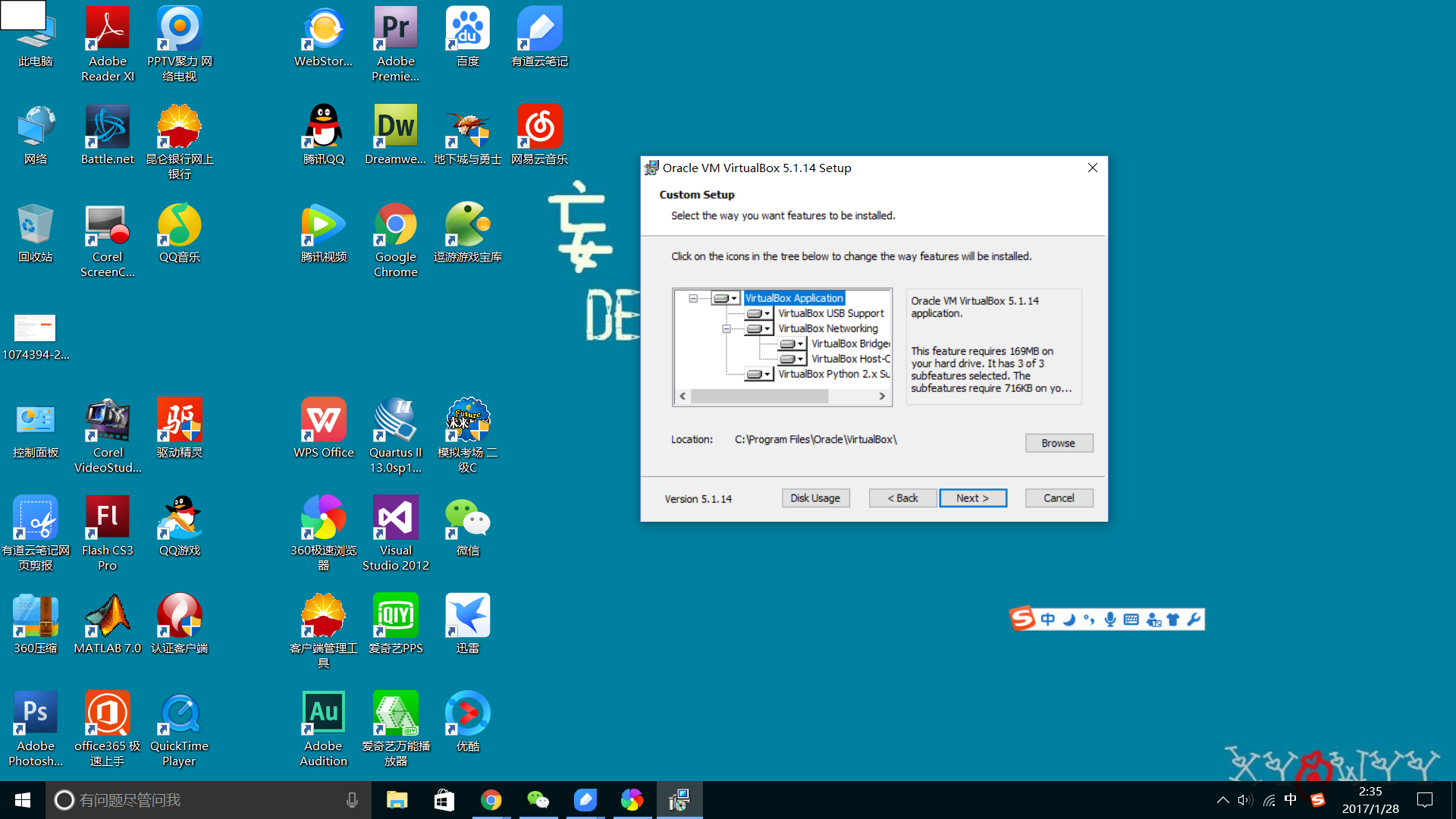Collapse the VirtualBox Networking tree node
This screenshot has height=819, width=1456.
pyautogui.click(x=726, y=328)
